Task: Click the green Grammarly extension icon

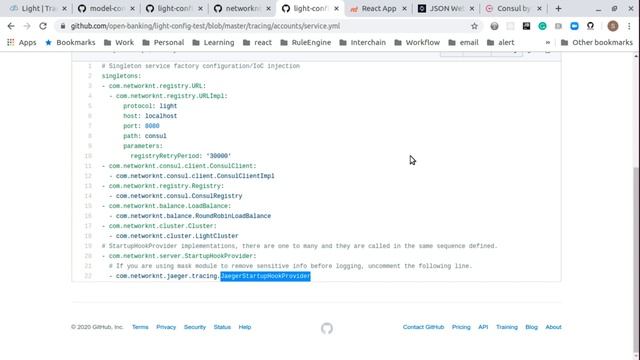Action: coord(542,26)
